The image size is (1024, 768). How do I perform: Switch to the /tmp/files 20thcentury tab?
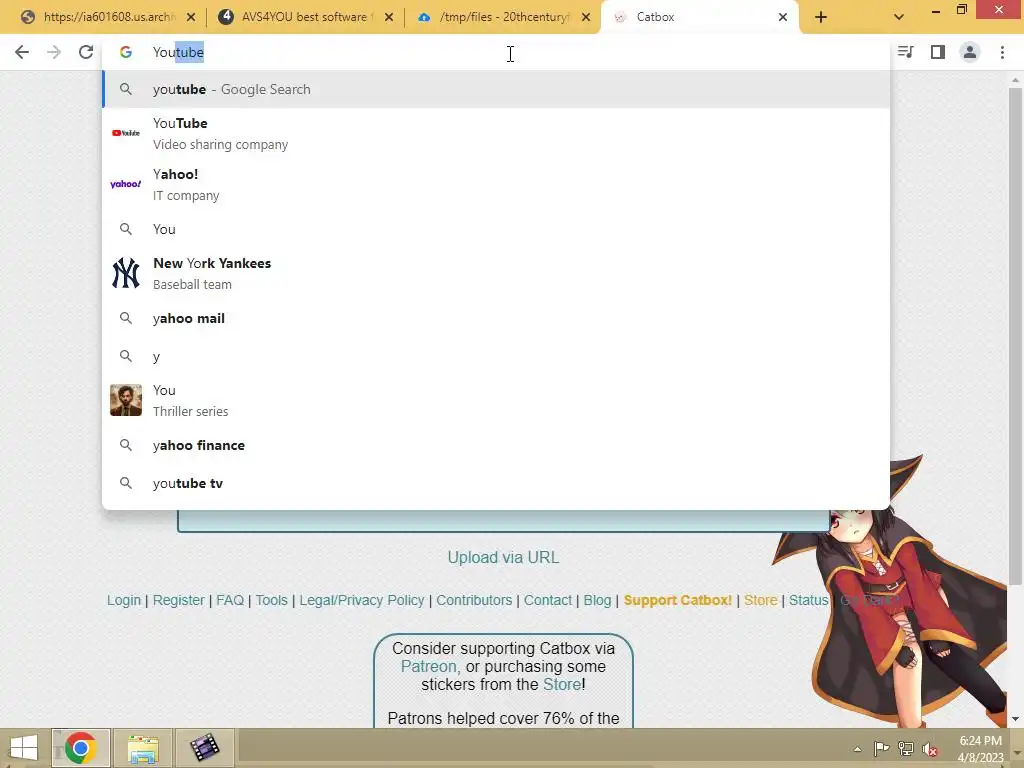503,17
